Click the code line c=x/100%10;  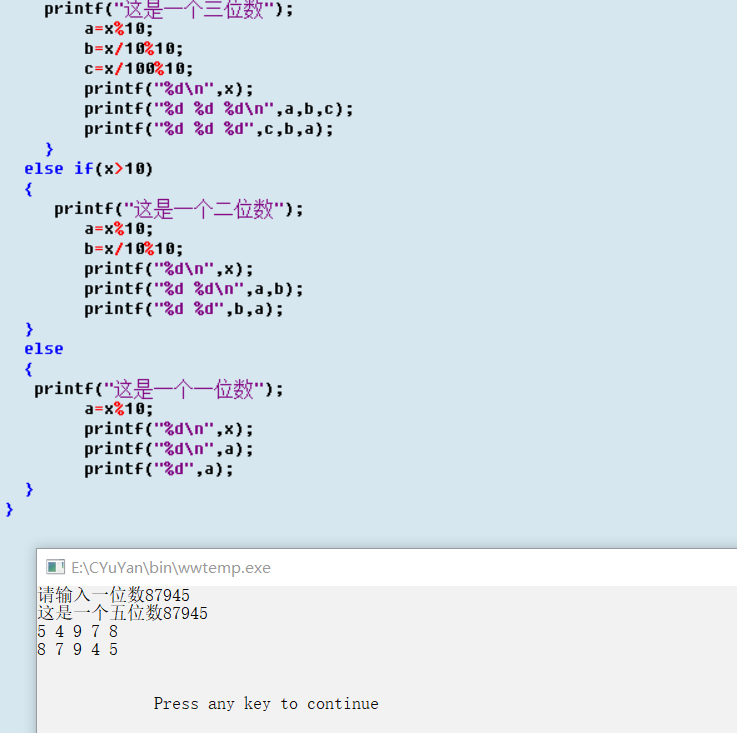click(x=139, y=69)
